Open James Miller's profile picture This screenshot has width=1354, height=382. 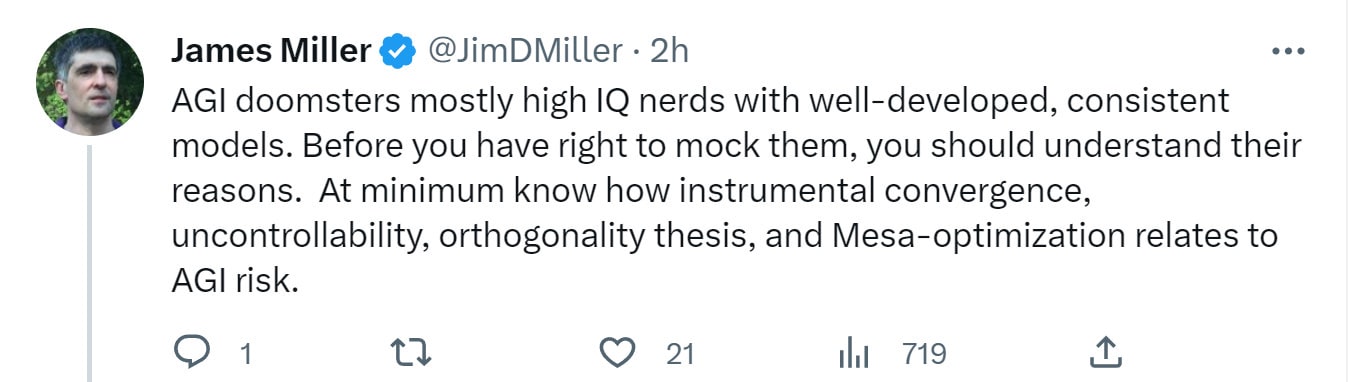click(90, 82)
